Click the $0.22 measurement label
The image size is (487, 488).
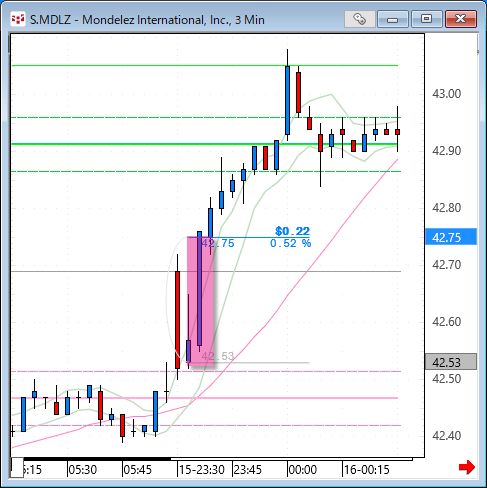[292, 231]
